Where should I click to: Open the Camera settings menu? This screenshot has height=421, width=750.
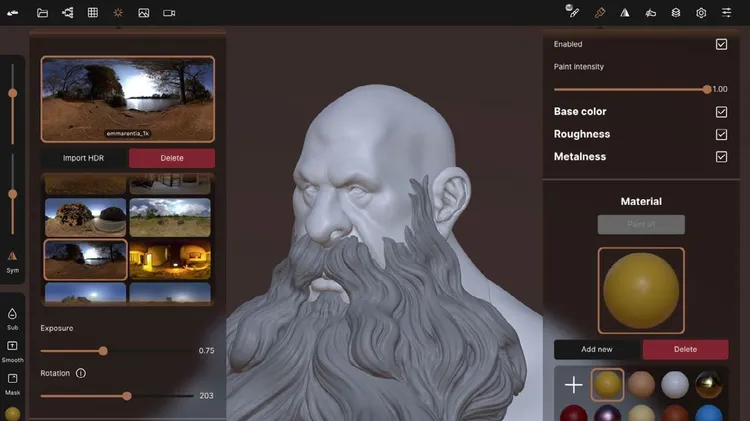pyautogui.click(x=169, y=13)
